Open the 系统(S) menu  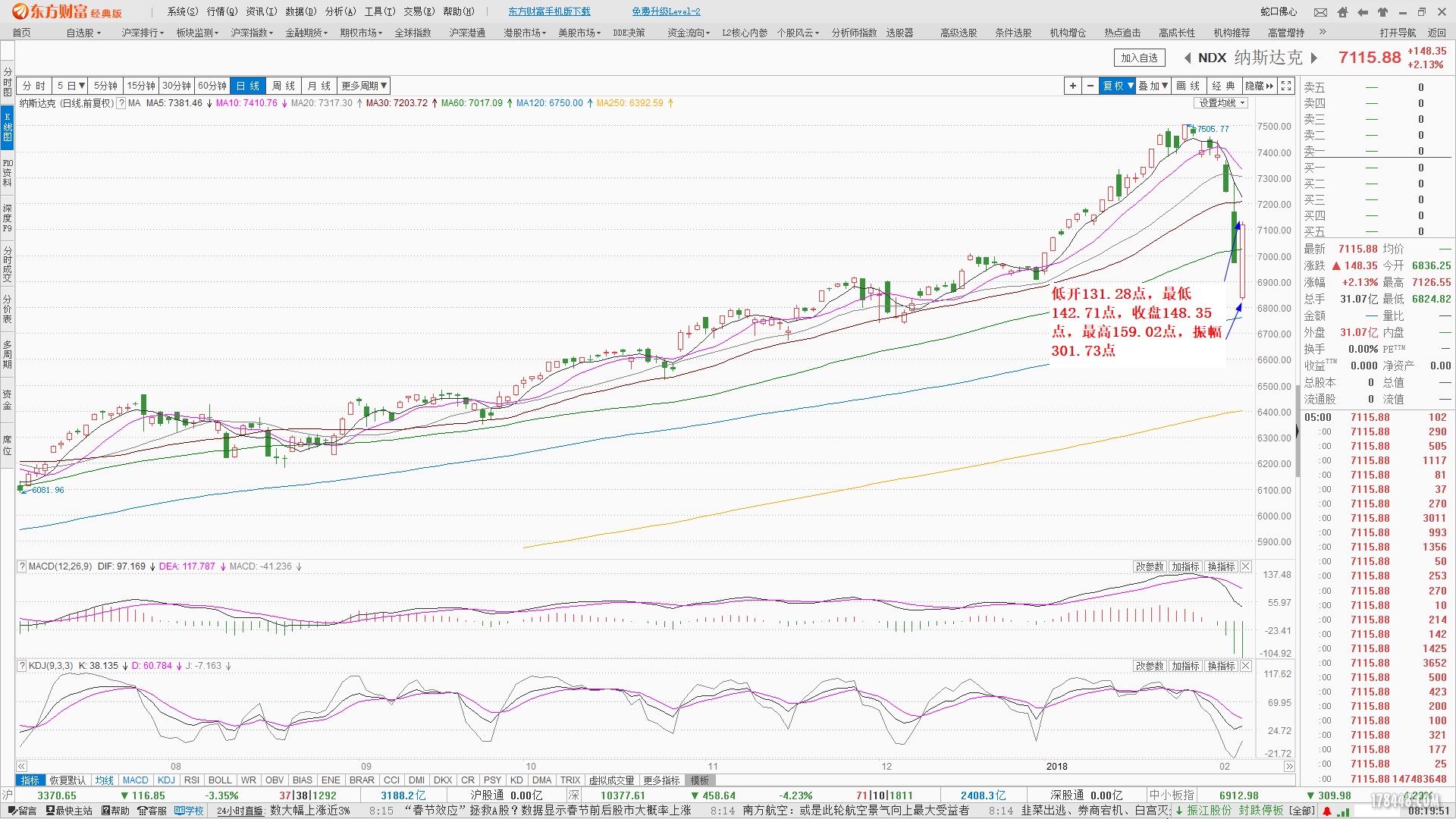click(182, 11)
